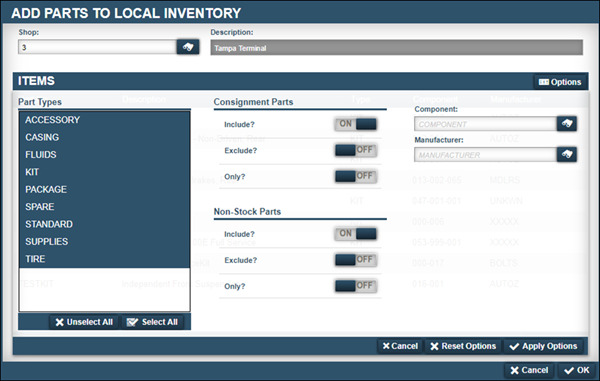The image size is (600, 381).
Task: Click the OK button at bottom
Action: pyautogui.click(x=577, y=370)
